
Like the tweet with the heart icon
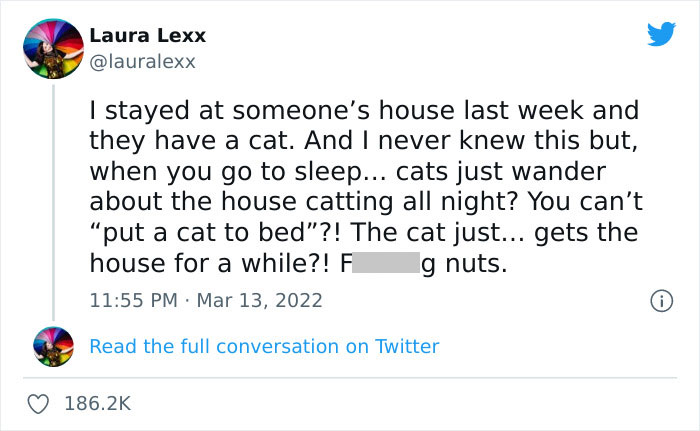pos(39,403)
